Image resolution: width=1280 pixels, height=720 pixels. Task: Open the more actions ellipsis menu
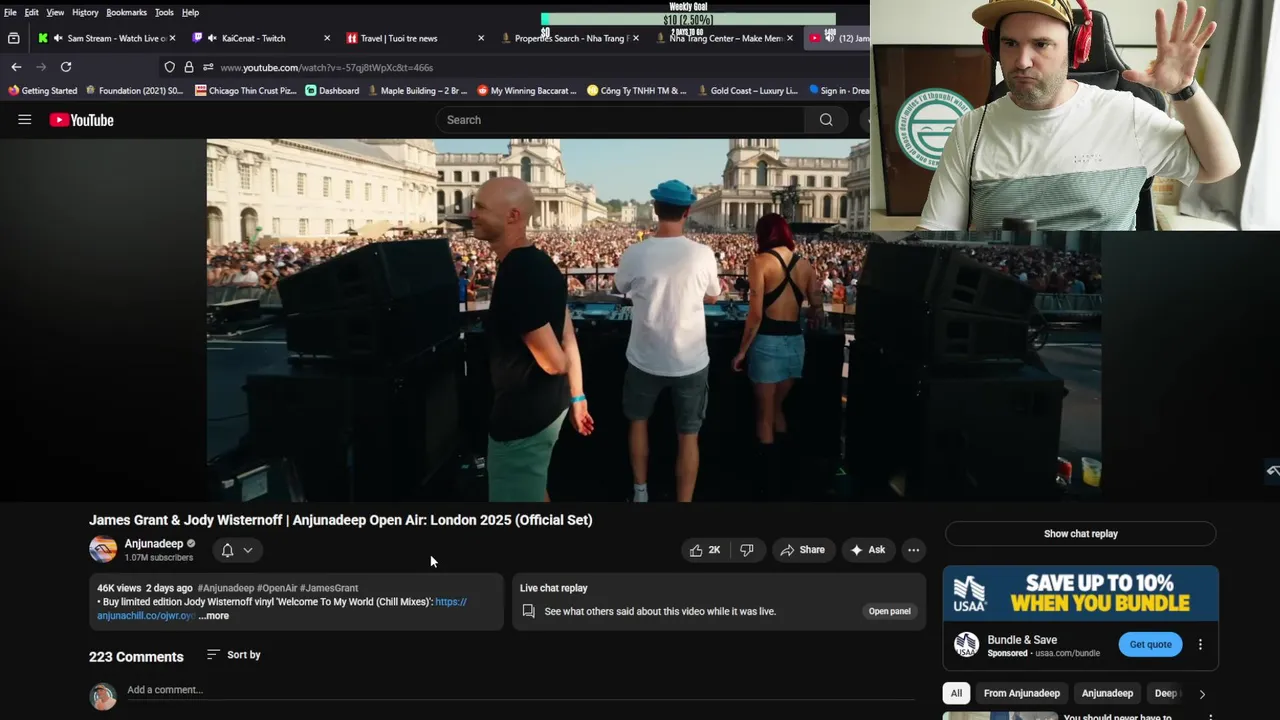[913, 550]
